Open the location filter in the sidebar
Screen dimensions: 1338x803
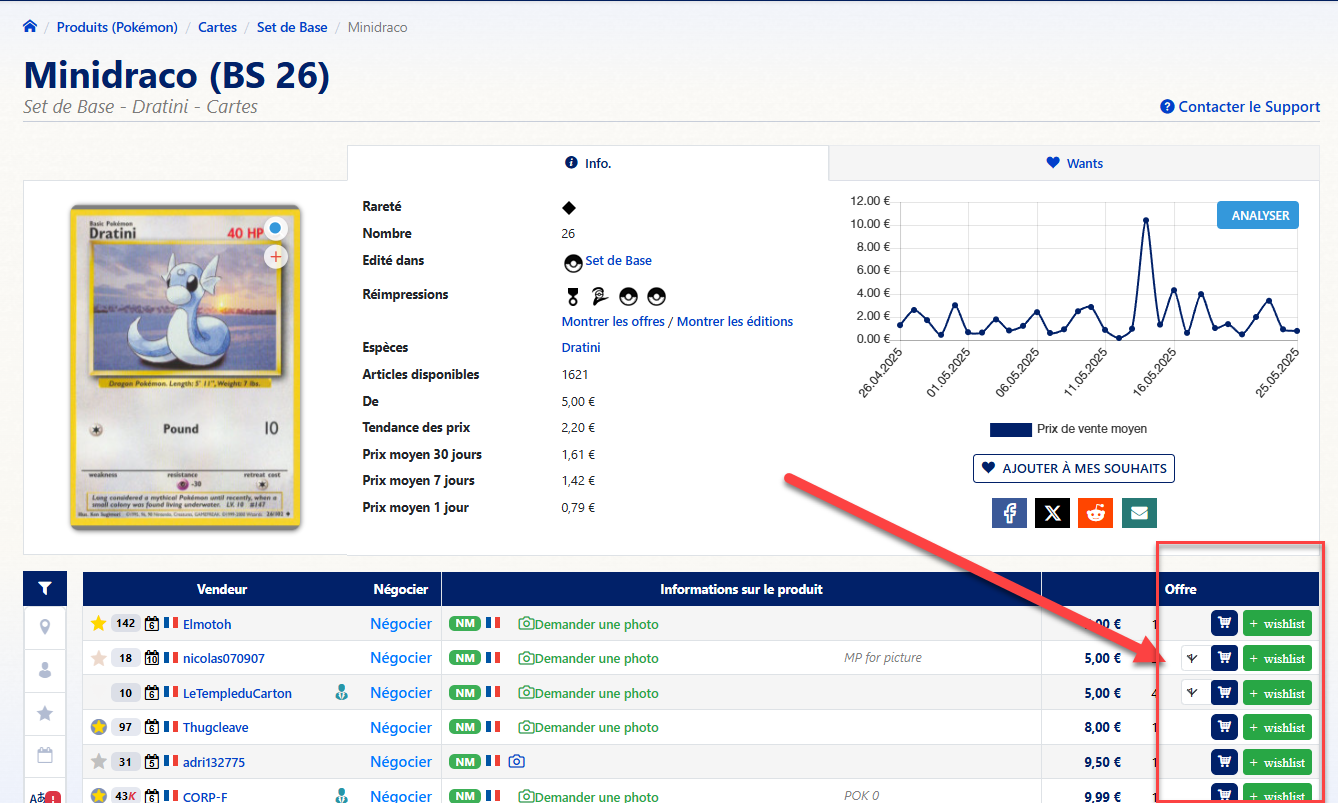45,627
